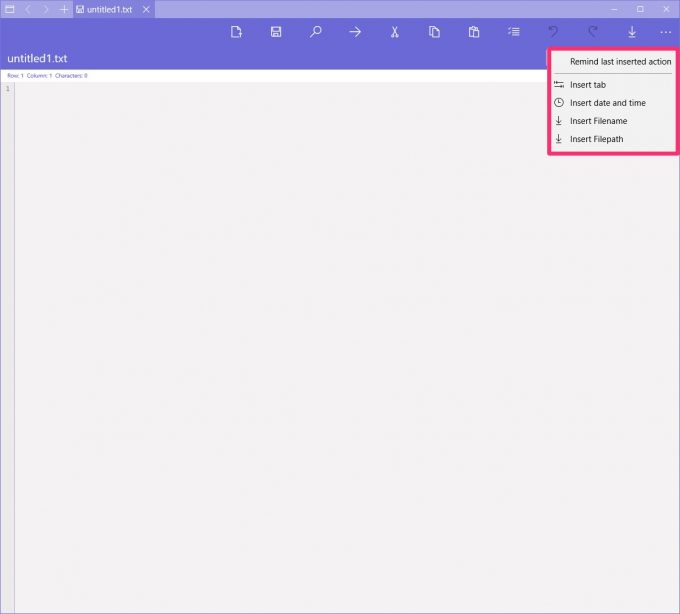Click line number 1 in gutter
680x614 pixels.
tap(7, 88)
